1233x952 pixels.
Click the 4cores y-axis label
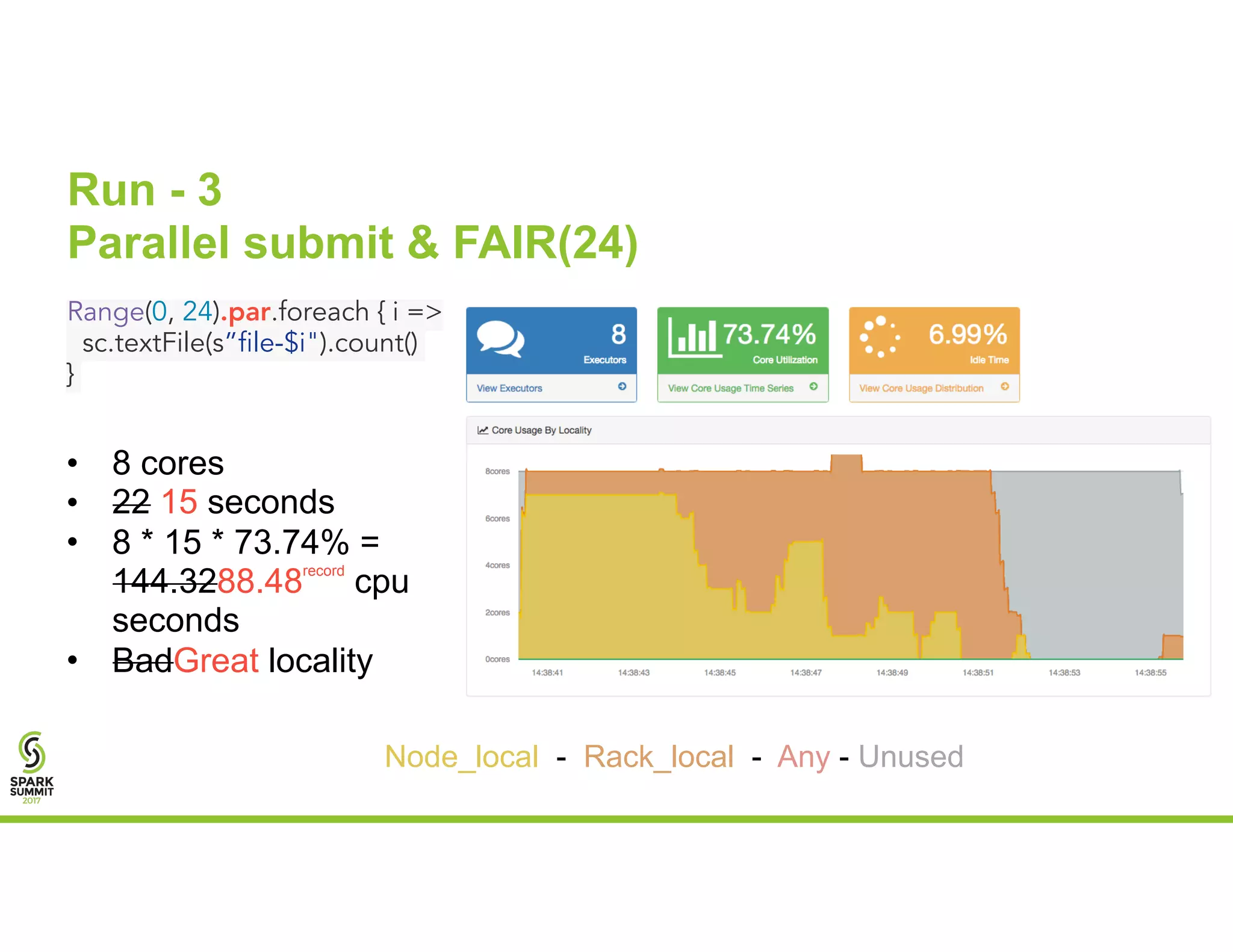[497, 565]
